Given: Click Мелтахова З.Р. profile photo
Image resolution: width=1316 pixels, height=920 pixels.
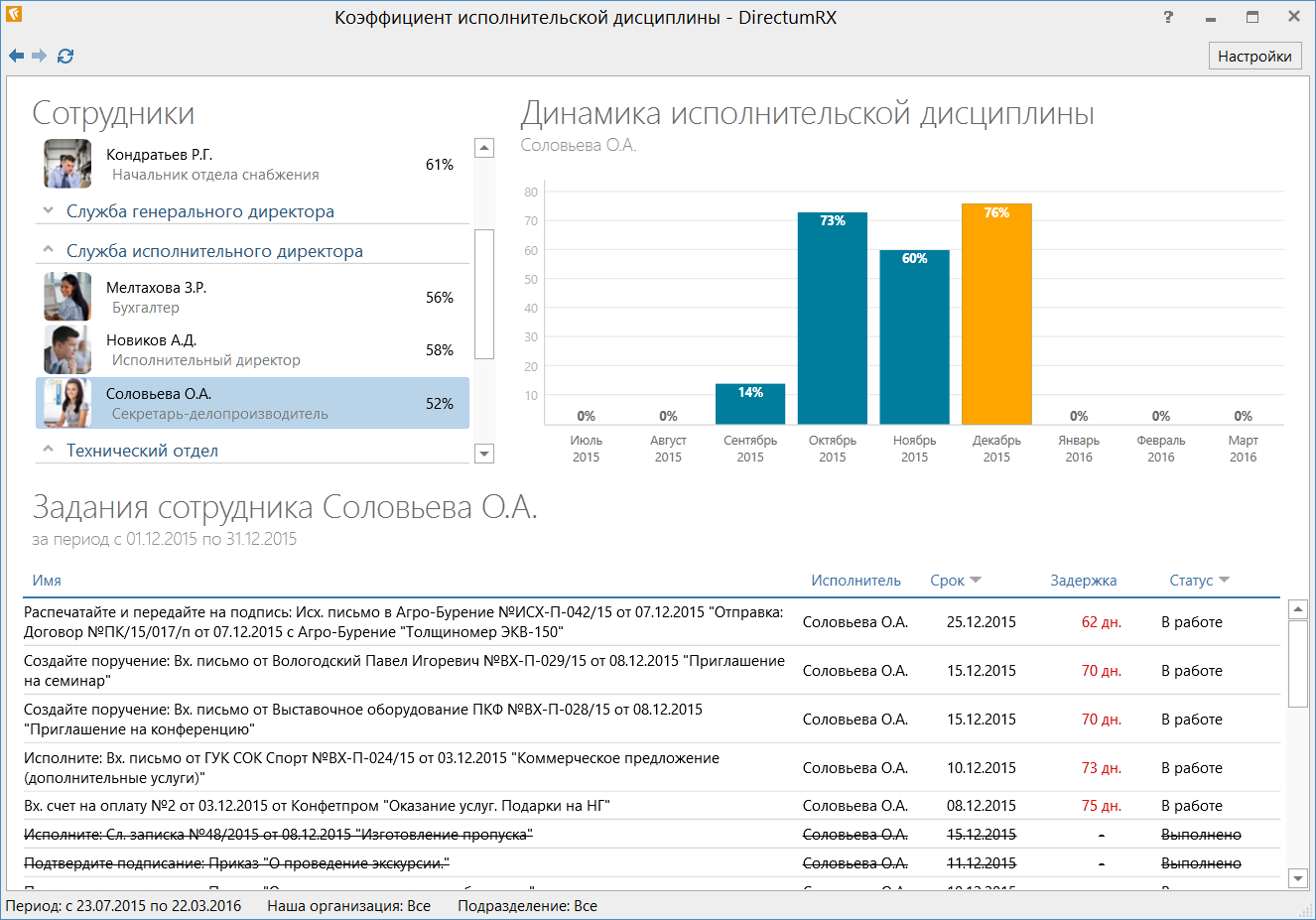Looking at the screenshot, I should pos(67,297).
